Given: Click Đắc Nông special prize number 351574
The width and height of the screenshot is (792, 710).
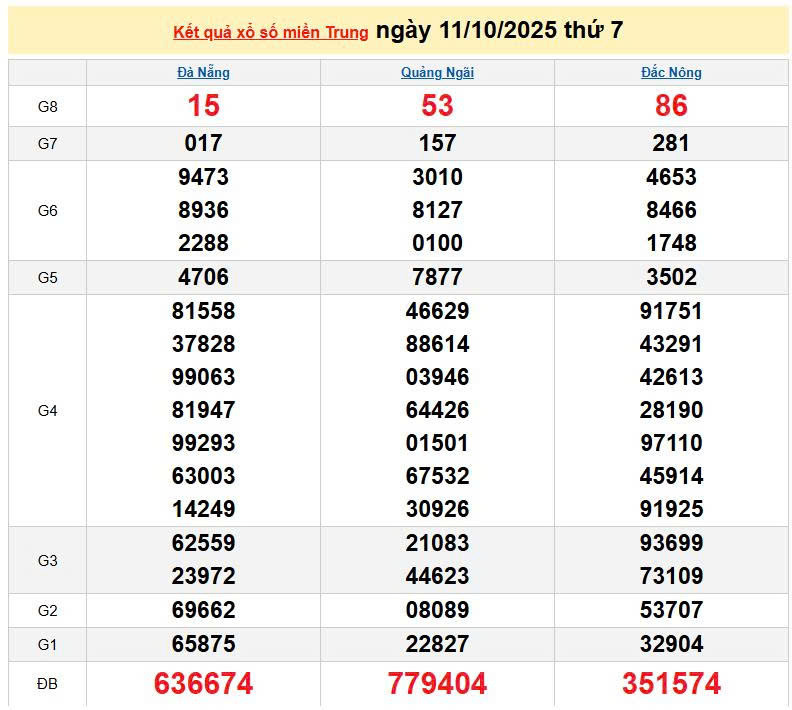Looking at the screenshot, I should click(x=671, y=684).
